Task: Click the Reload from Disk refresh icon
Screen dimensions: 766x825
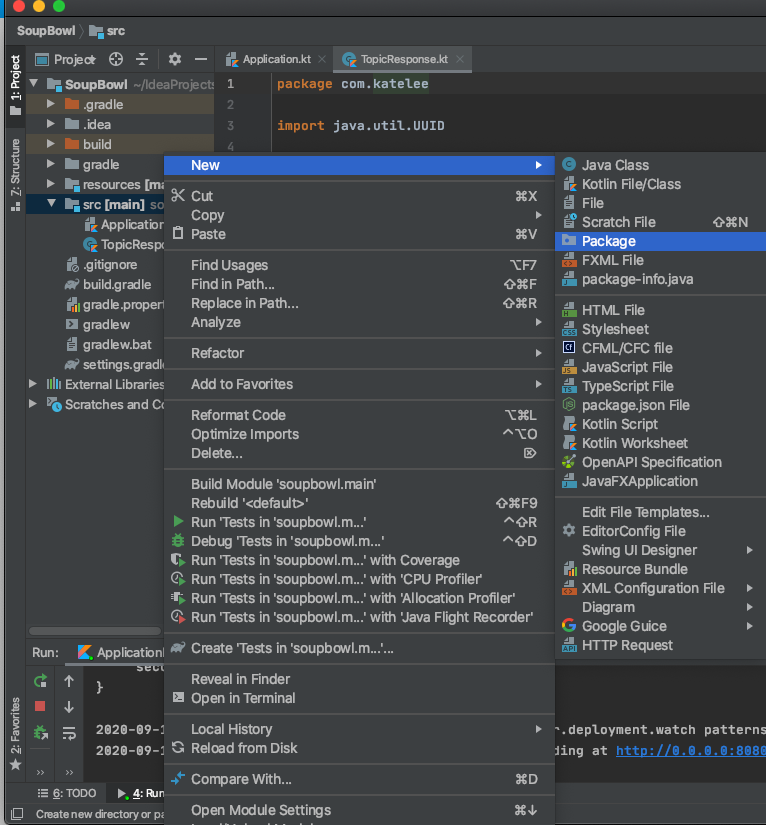Action: point(178,747)
